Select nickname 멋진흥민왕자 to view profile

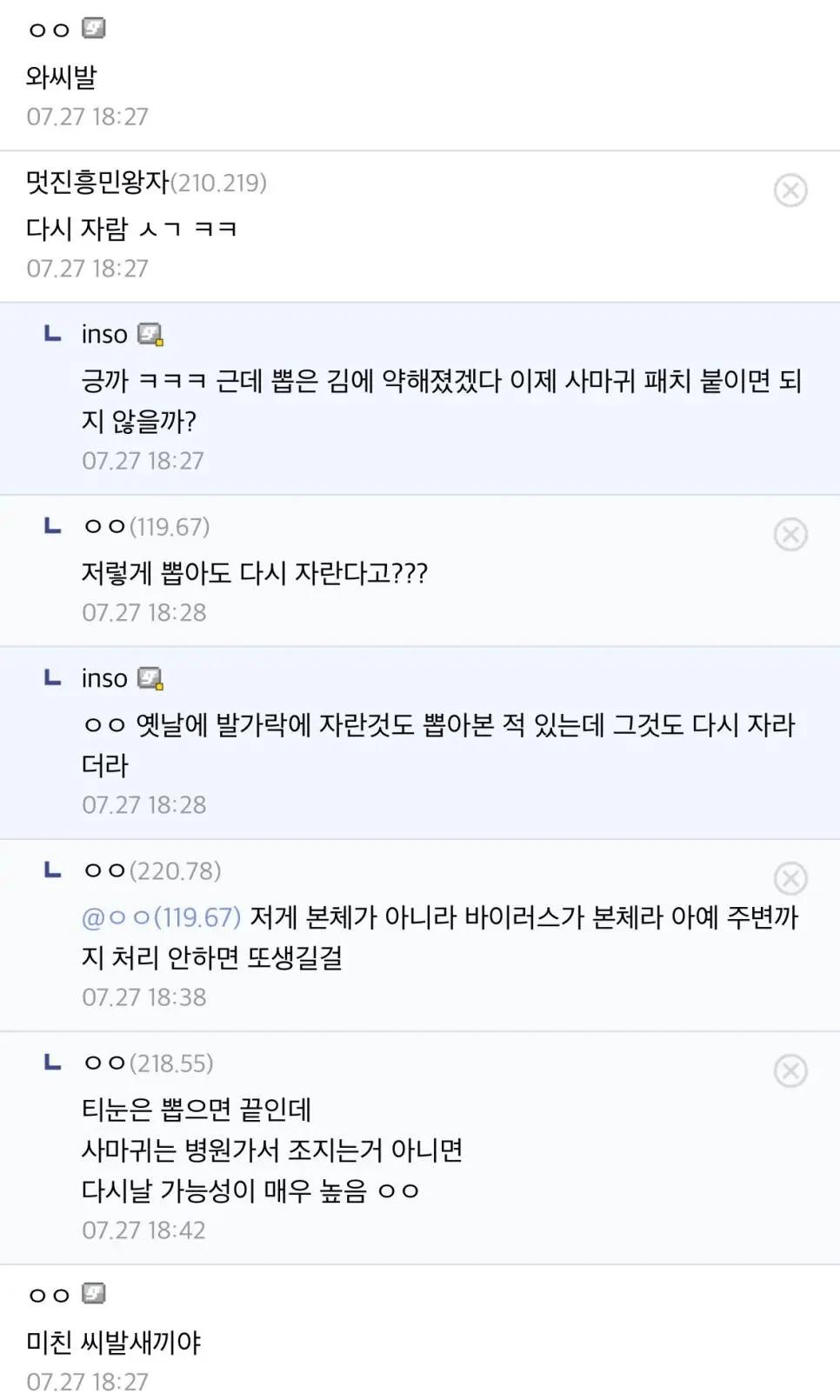(x=96, y=183)
